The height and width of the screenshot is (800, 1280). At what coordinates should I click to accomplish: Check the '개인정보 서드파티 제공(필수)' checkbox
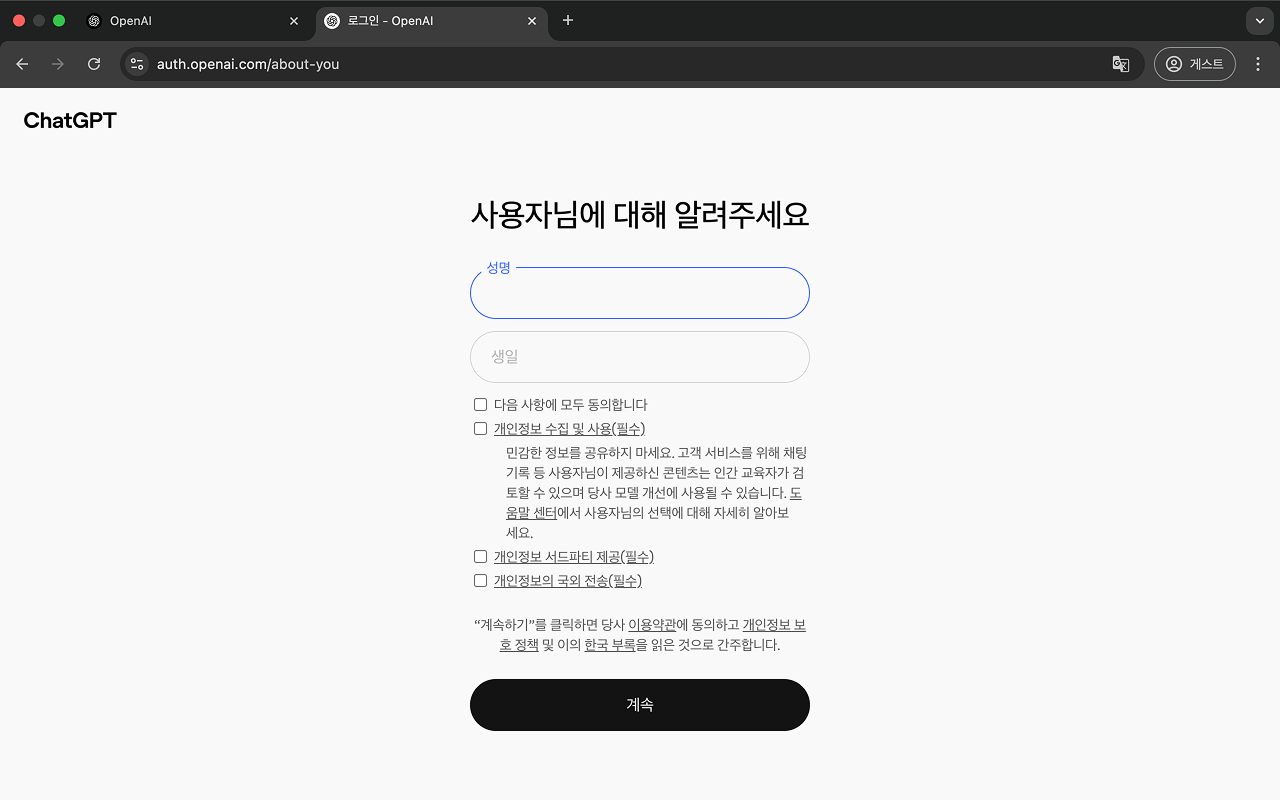click(480, 556)
